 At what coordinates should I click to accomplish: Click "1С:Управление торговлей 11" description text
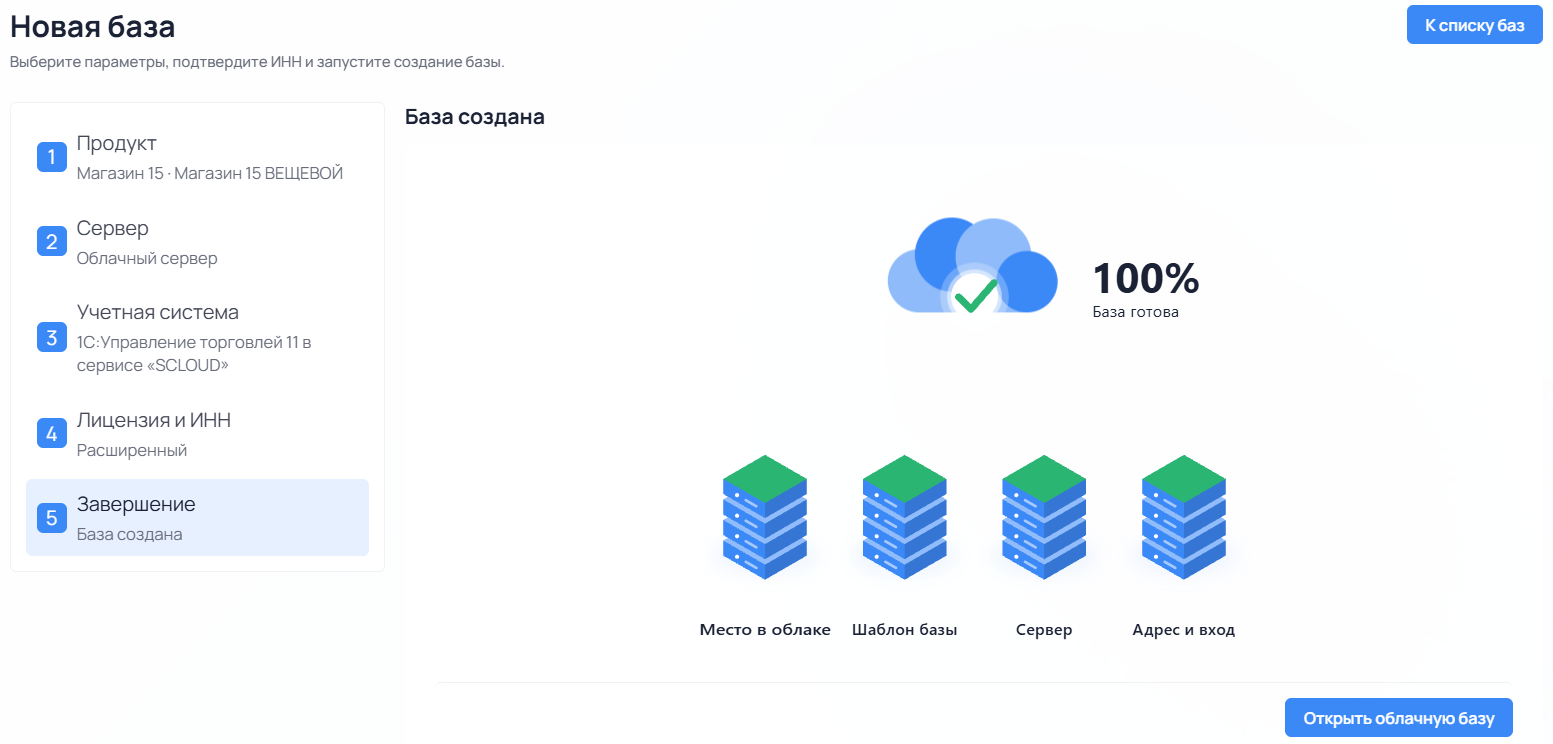pos(195,354)
